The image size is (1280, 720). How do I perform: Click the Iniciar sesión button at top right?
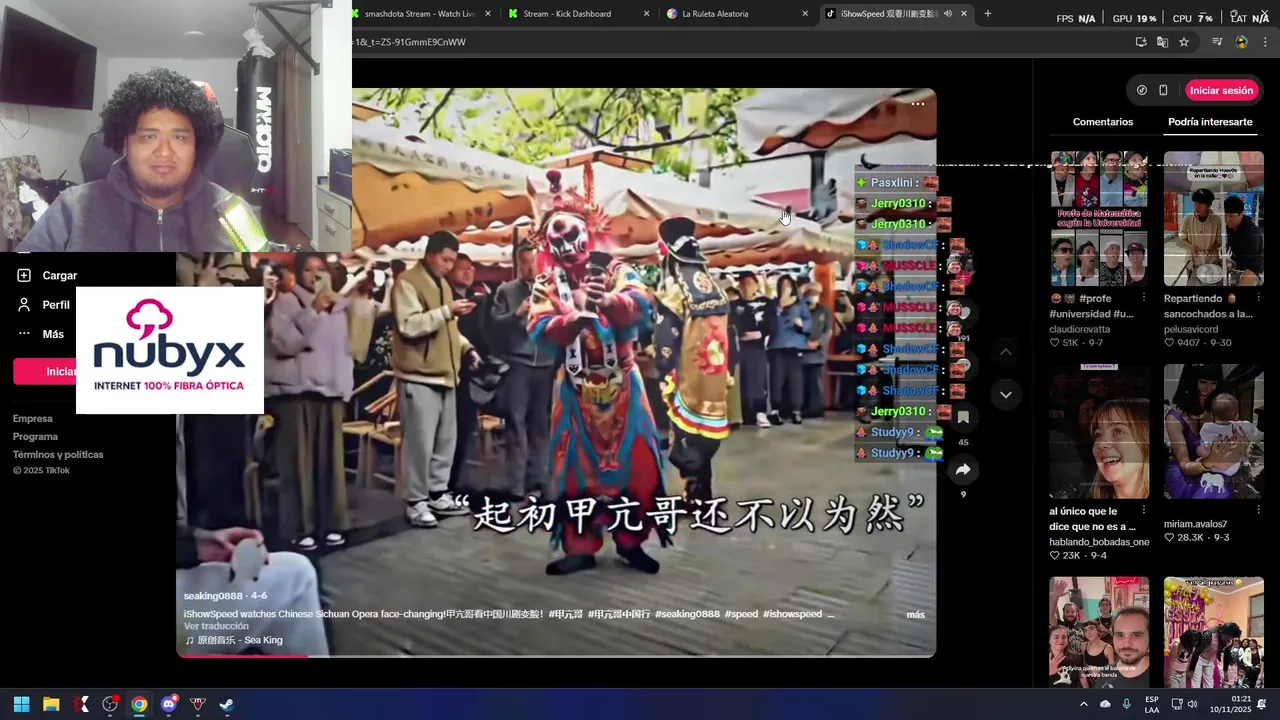(x=1221, y=90)
